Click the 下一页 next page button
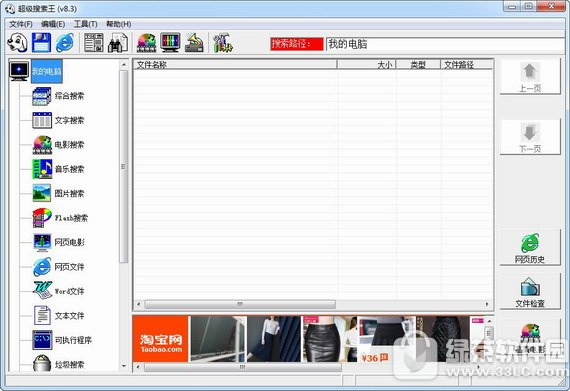The width and height of the screenshot is (570, 391). pos(530,137)
